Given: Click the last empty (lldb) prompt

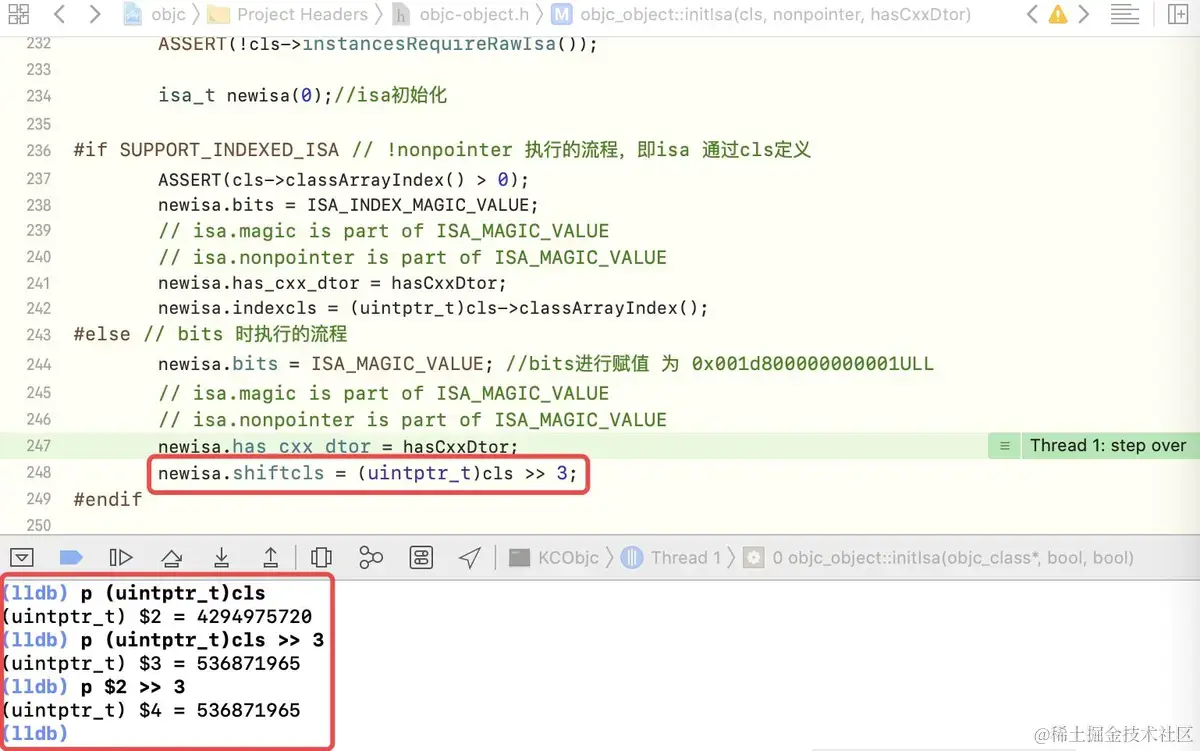Looking at the screenshot, I should coord(35,734).
